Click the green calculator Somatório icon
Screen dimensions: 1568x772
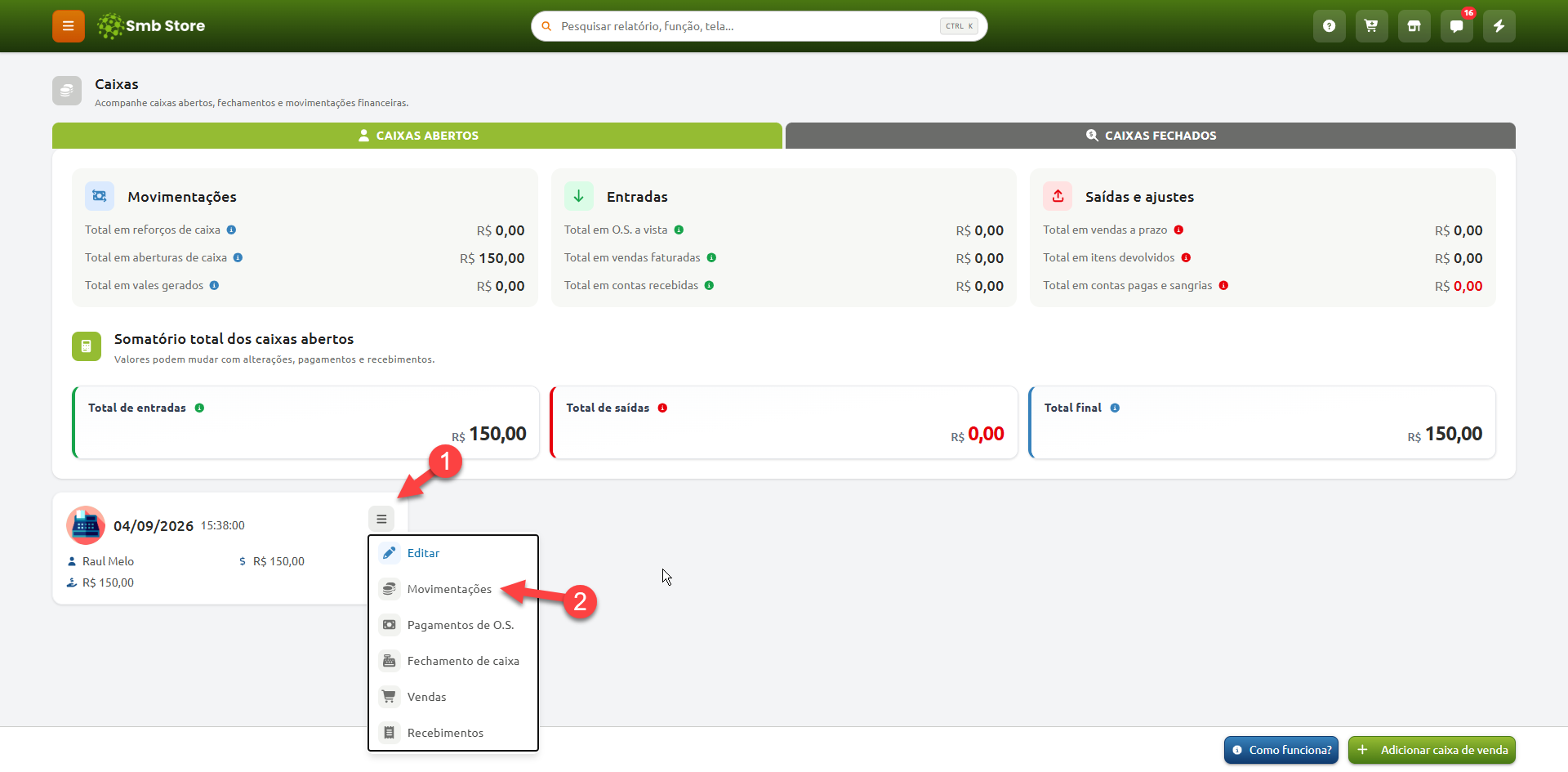tap(87, 346)
